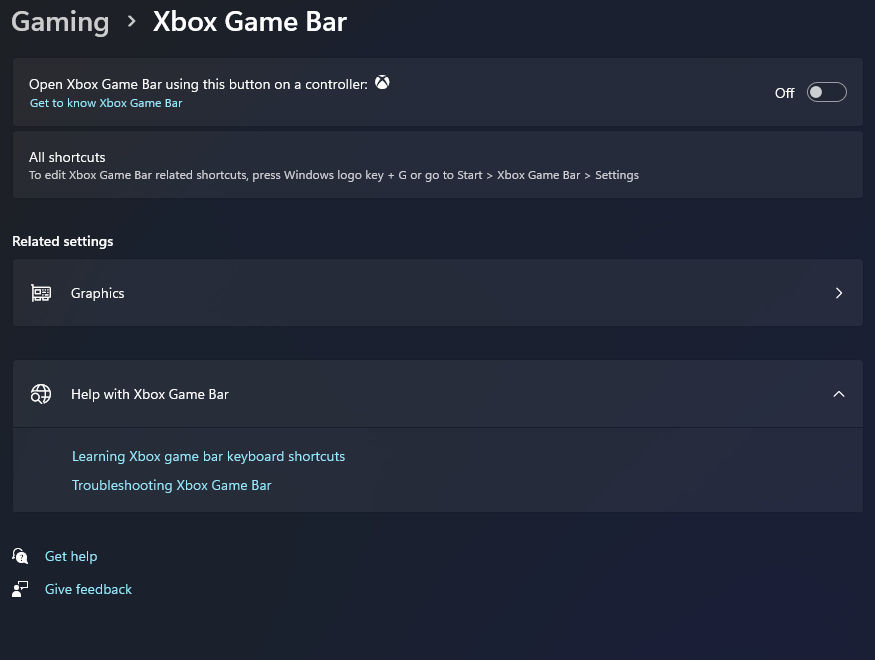Click the All shortcuts heading
875x660 pixels.
(67, 157)
